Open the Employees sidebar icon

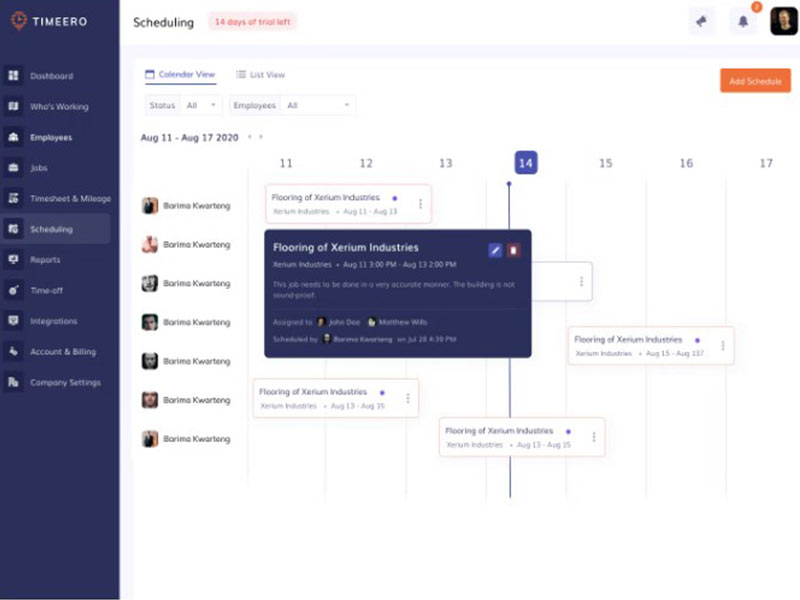point(13,137)
